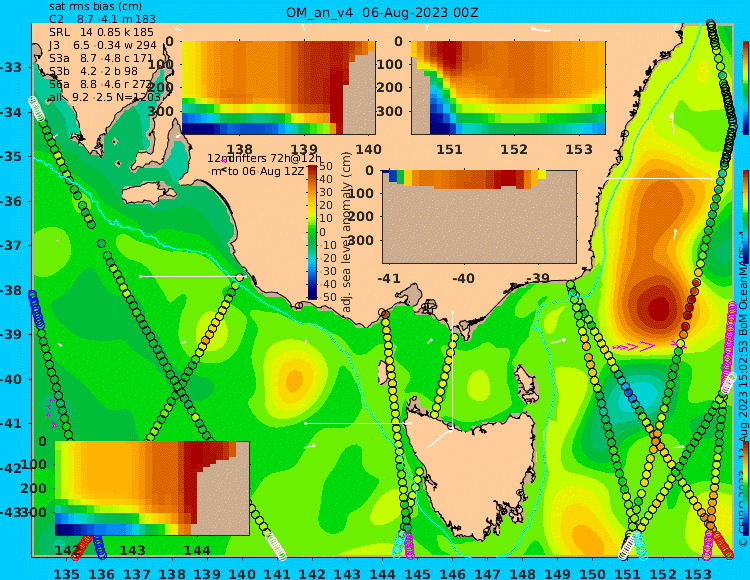
Task: Select the 'adj. sea level anomaly (cm)' label
Action: pos(346,232)
